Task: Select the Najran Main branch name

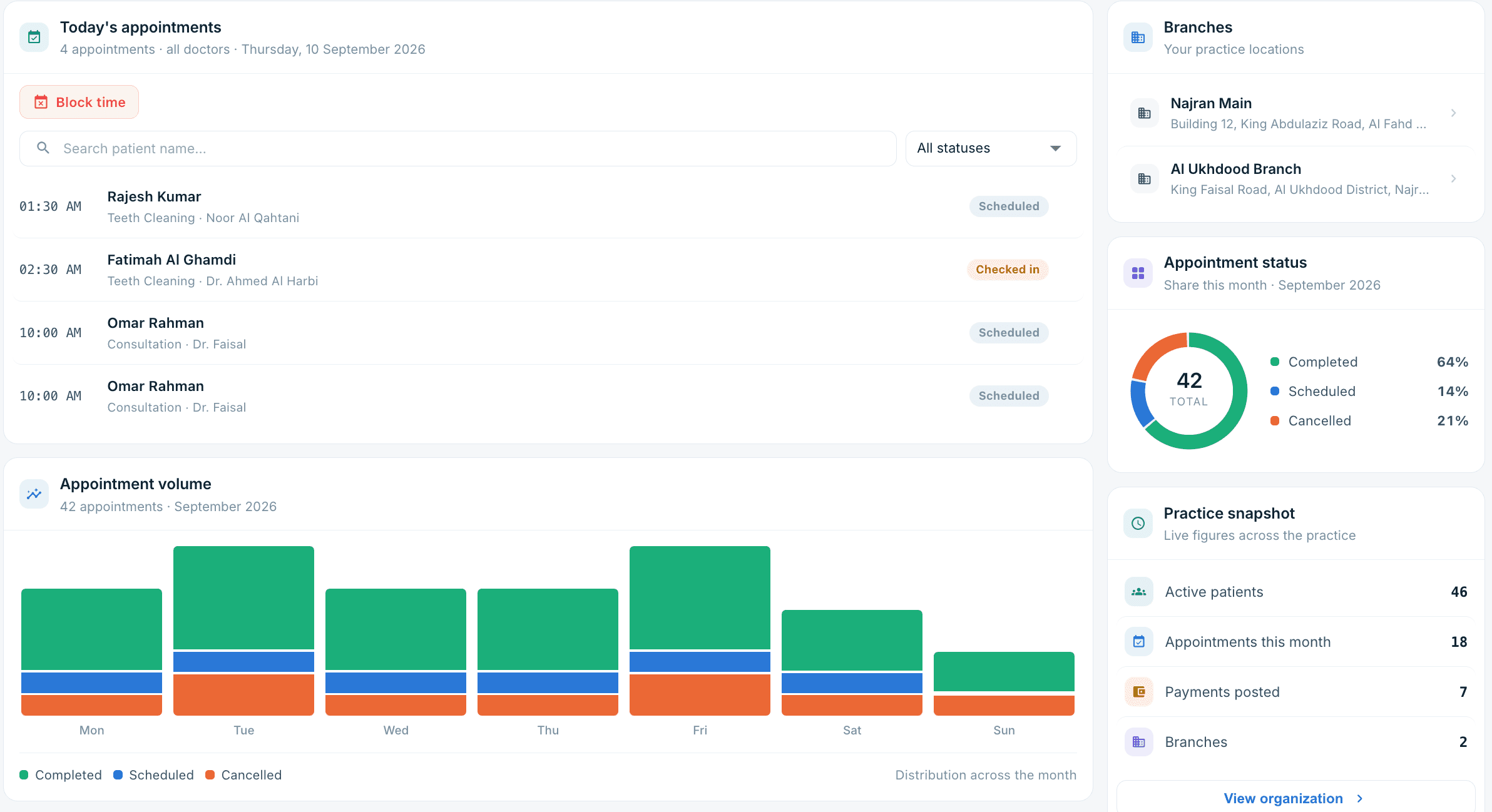Action: (x=1211, y=103)
